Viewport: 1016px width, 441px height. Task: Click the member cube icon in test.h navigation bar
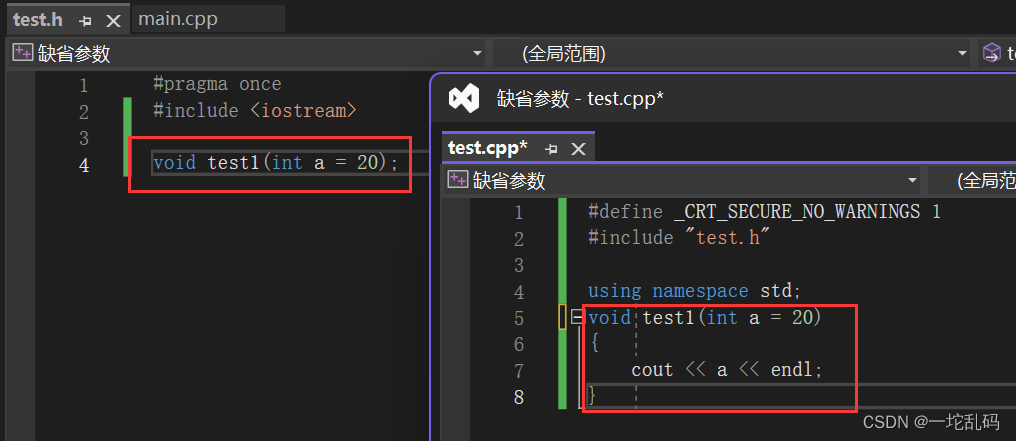991,53
